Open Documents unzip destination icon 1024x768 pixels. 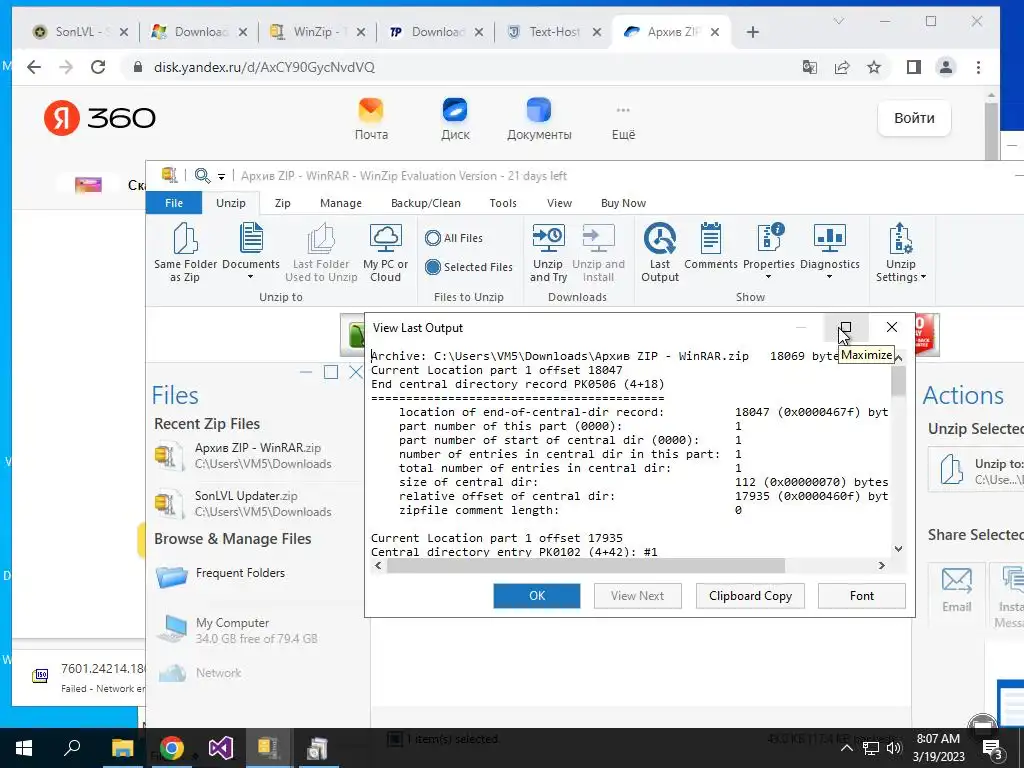[x=251, y=237]
